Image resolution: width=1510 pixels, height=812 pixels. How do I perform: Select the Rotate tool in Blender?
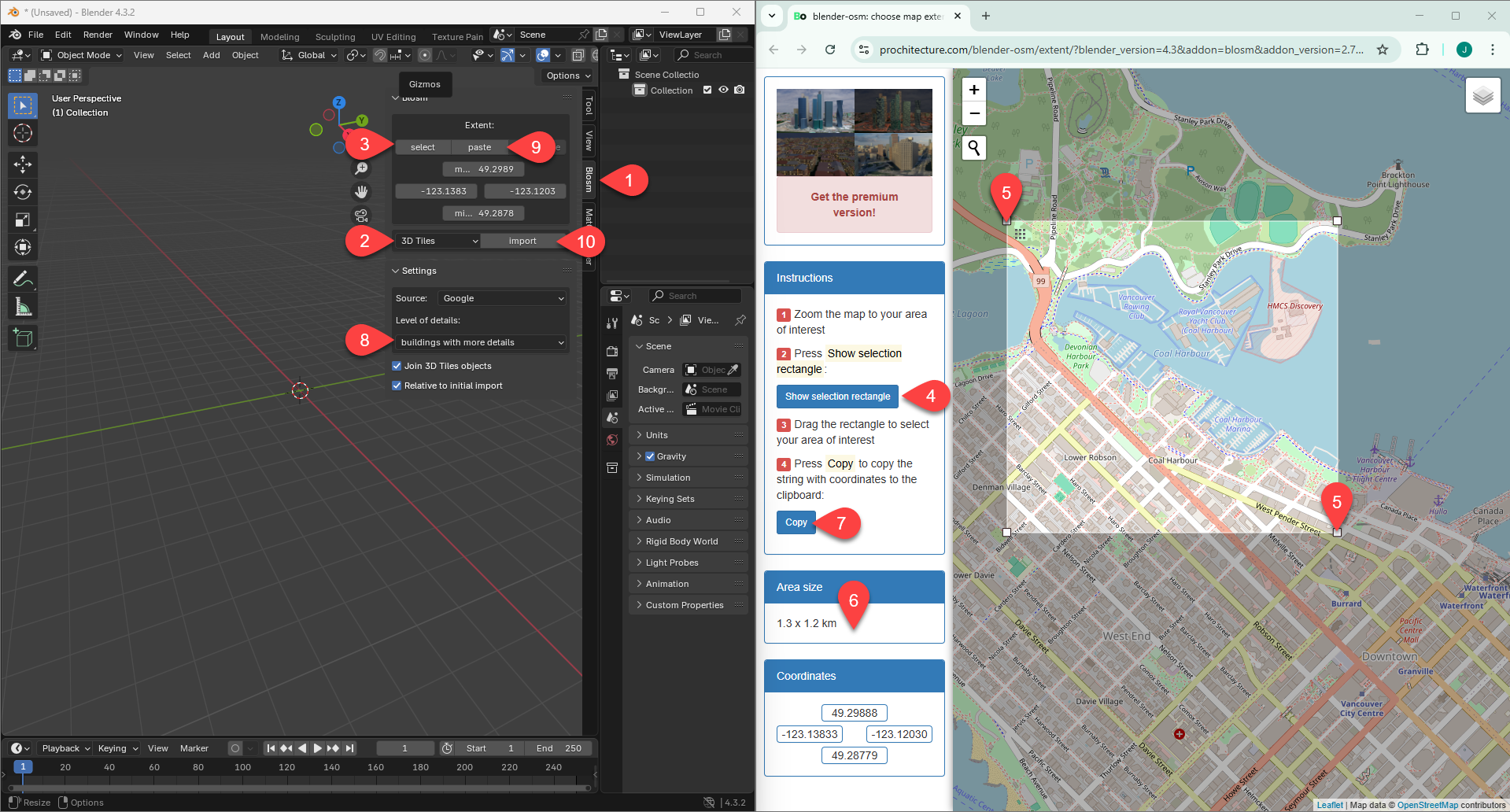(x=23, y=192)
